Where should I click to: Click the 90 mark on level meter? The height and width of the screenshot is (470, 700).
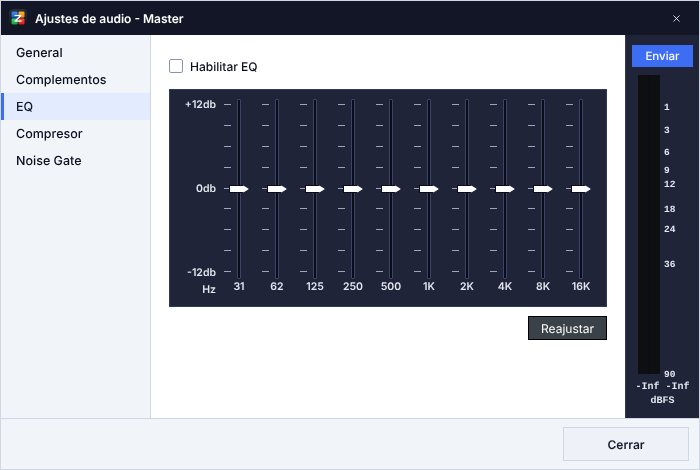point(669,374)
